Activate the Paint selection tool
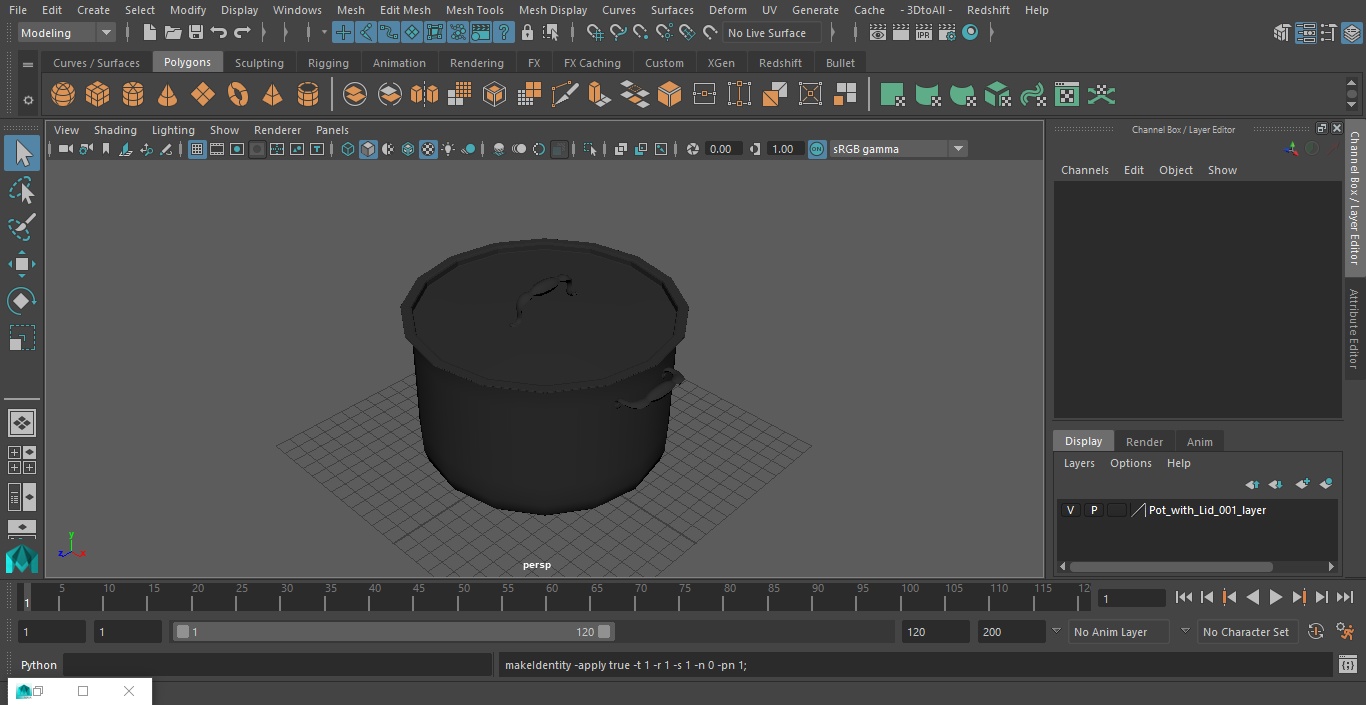The width and height of the screenshot is (1366, 705). pos(22,227)
